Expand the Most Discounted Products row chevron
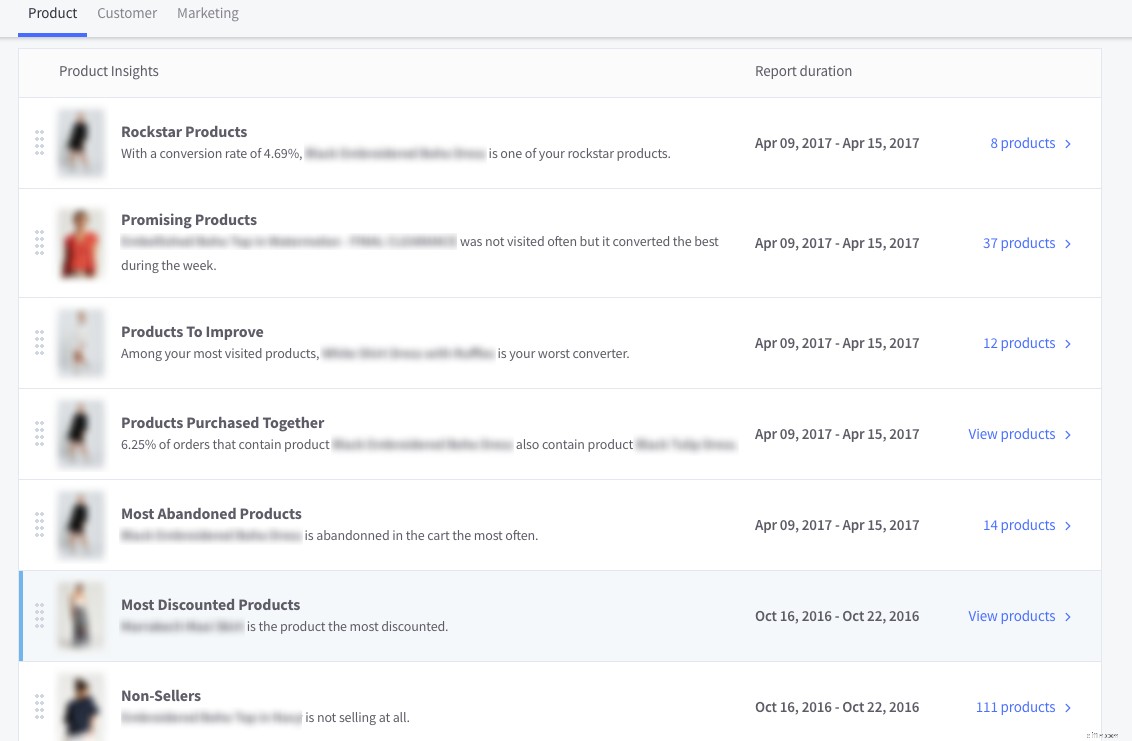The width and height of the screenshot is (1132, 741). pyautogui.click(x=1067, y=616)
